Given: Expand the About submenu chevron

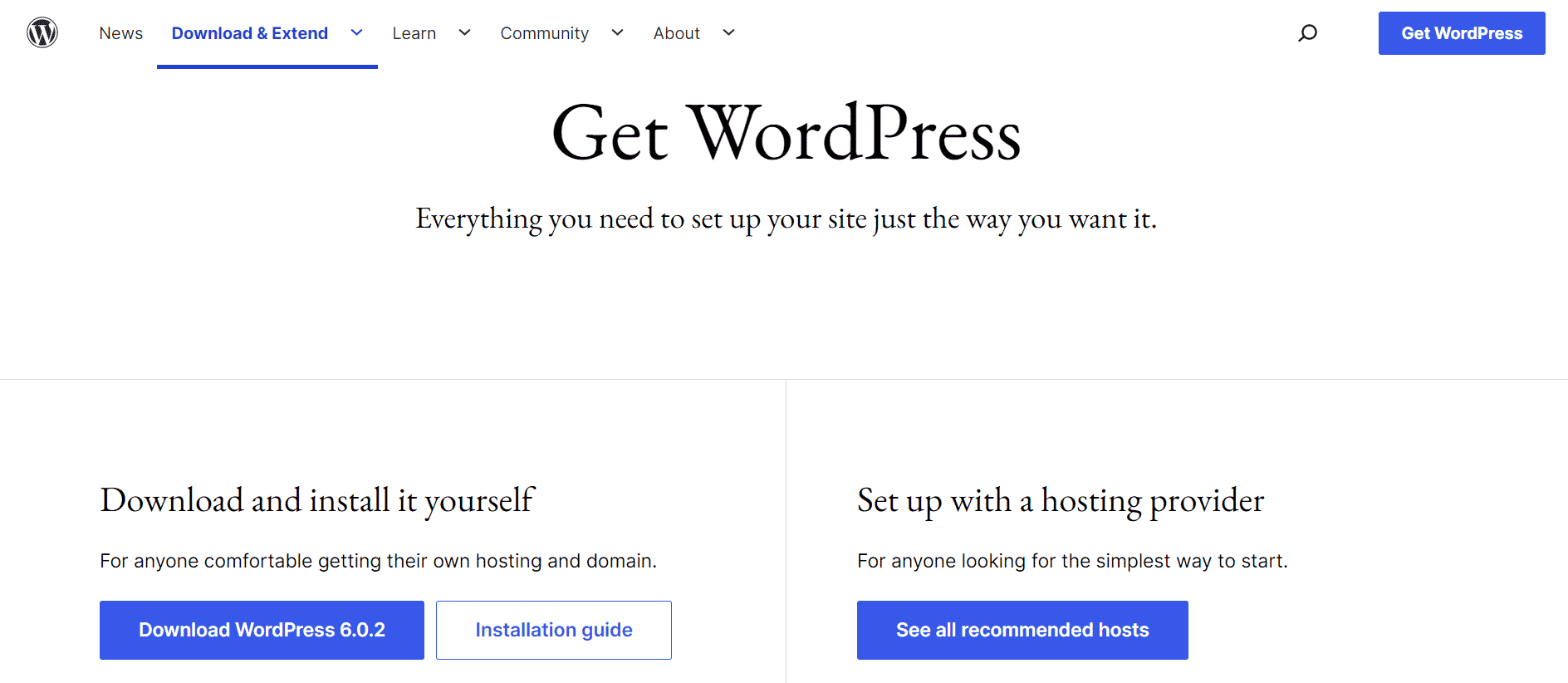Looking at the screenshot, I should coord(729,33).
